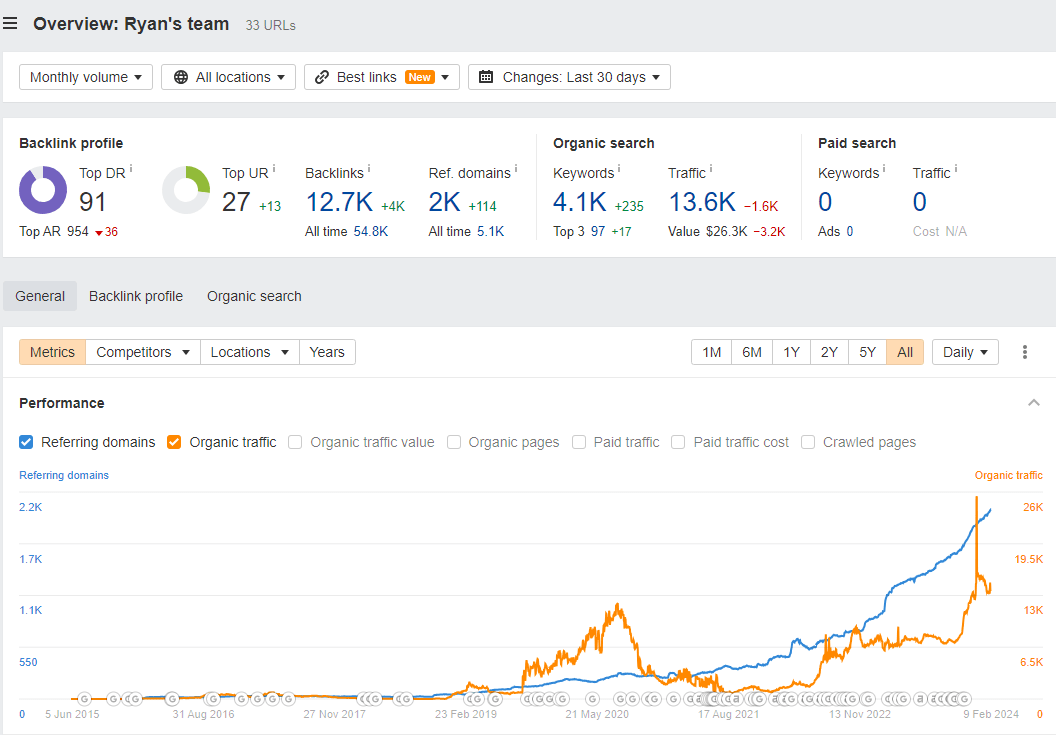Click the Top UR donut gauge
1056x735 pixels.
[186, 190]
